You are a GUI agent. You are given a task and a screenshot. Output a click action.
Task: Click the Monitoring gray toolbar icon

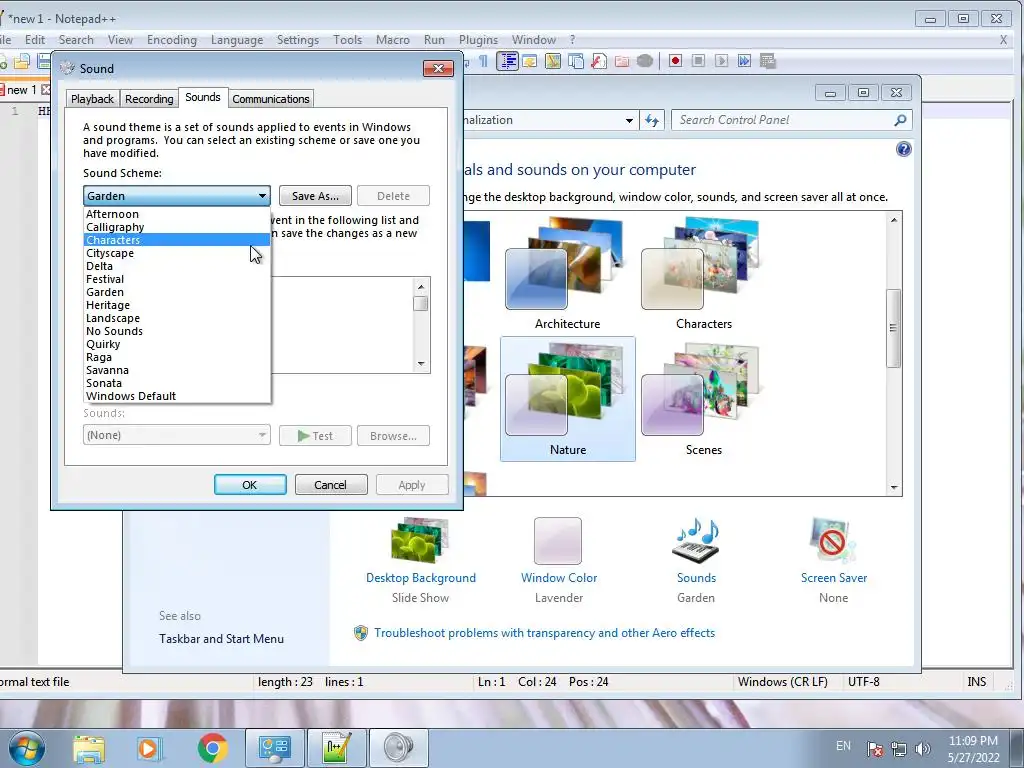(645, 61)
